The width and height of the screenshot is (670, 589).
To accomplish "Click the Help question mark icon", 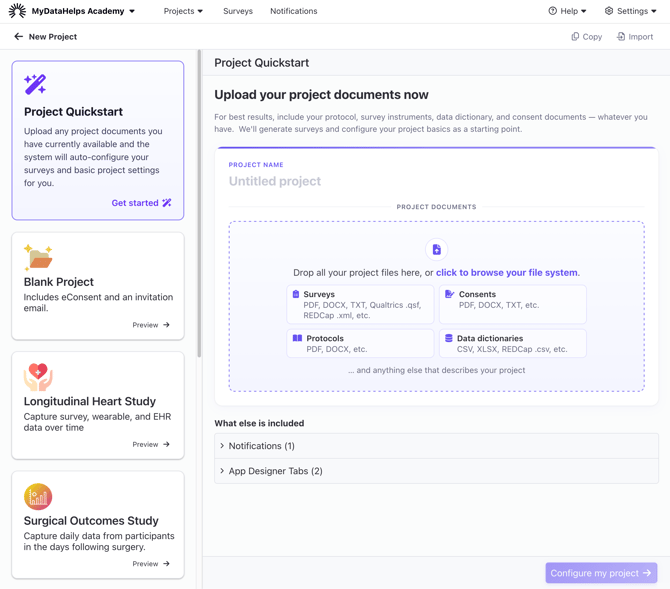I will (x=552, y=11).
